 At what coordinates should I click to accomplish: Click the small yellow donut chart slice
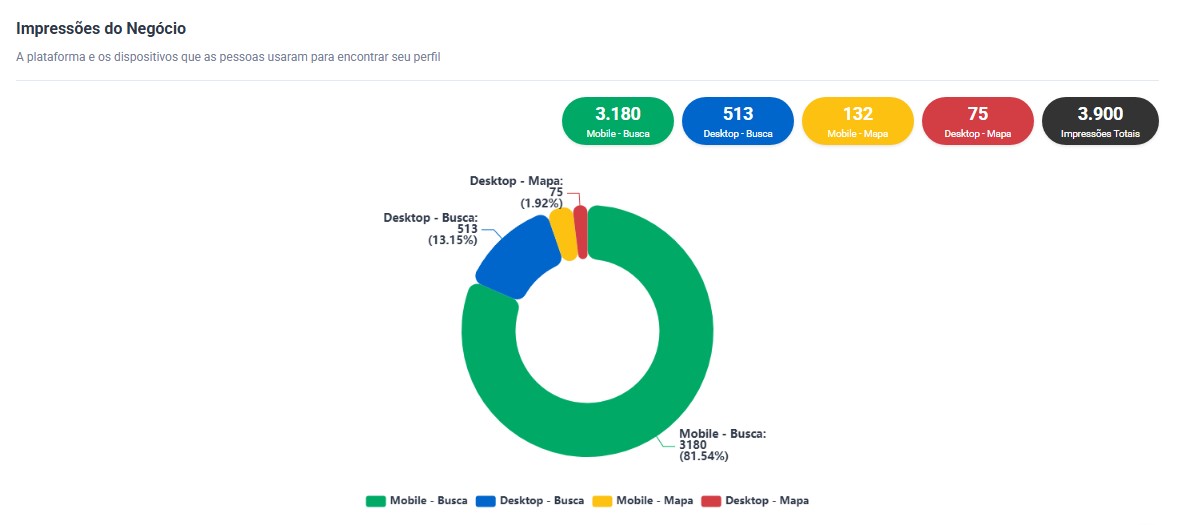click(564, 234)
